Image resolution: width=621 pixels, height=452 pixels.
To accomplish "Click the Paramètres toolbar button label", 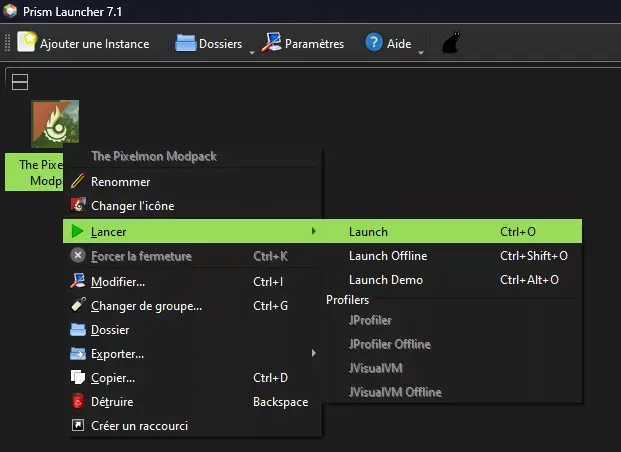I will [314, 44].
